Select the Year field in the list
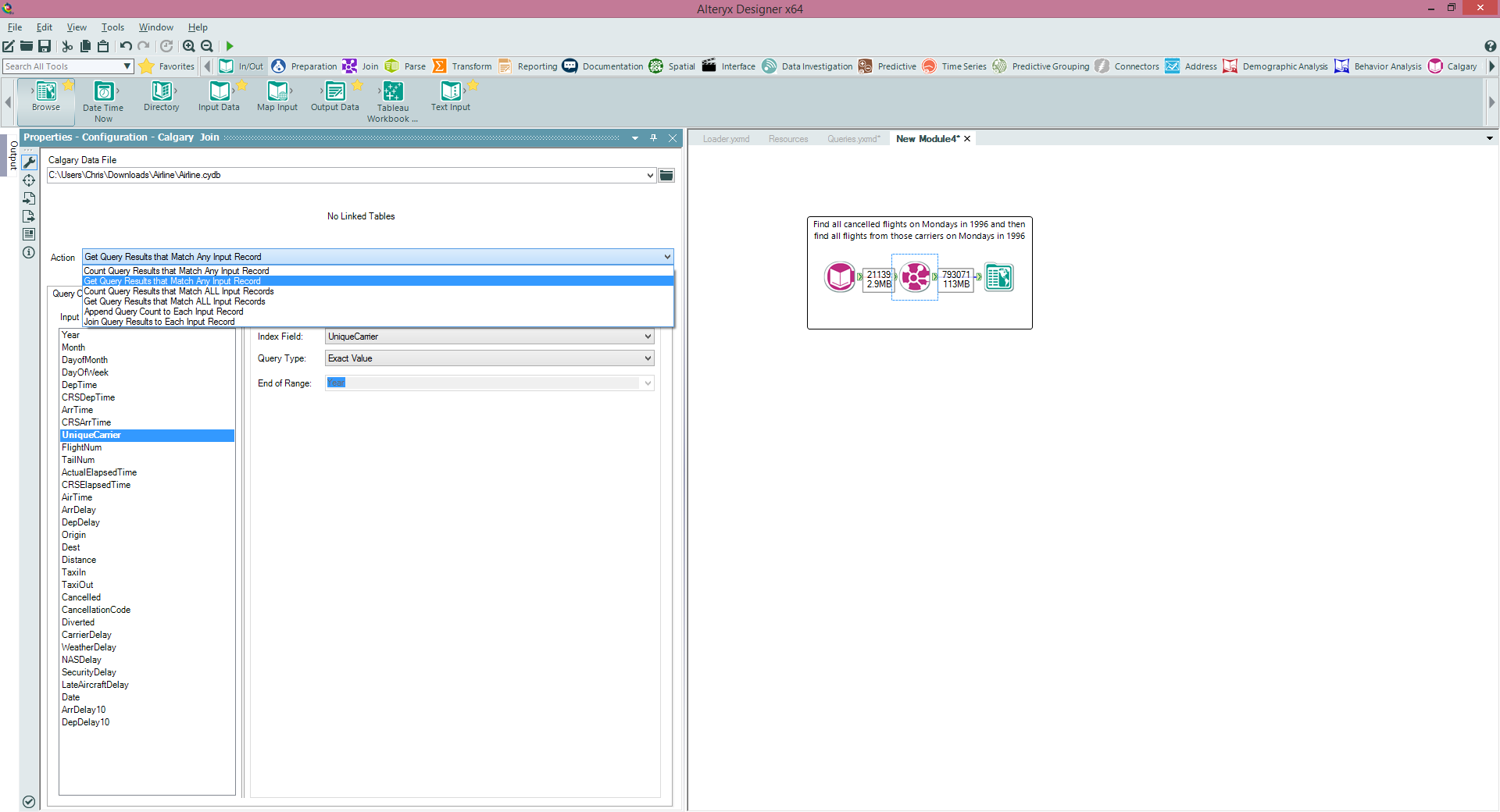 tap(147, 335)
